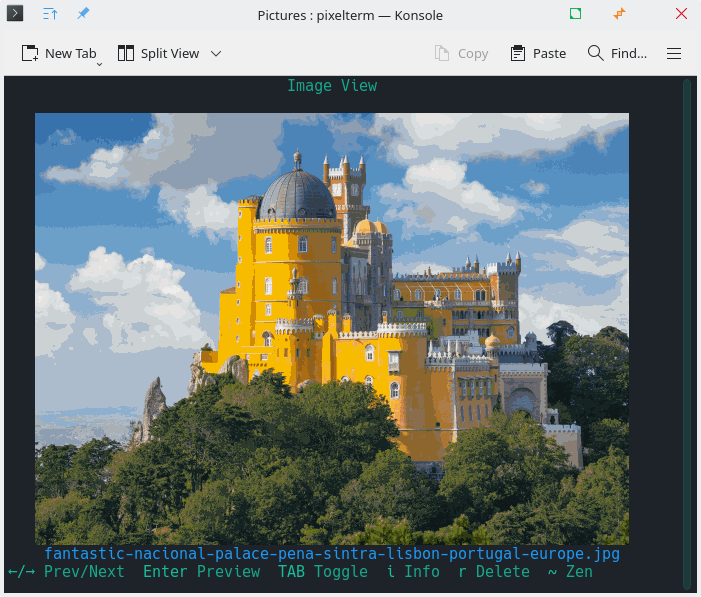
Task: Click 'Prev/Next' hint text
Action: [84, 572]
